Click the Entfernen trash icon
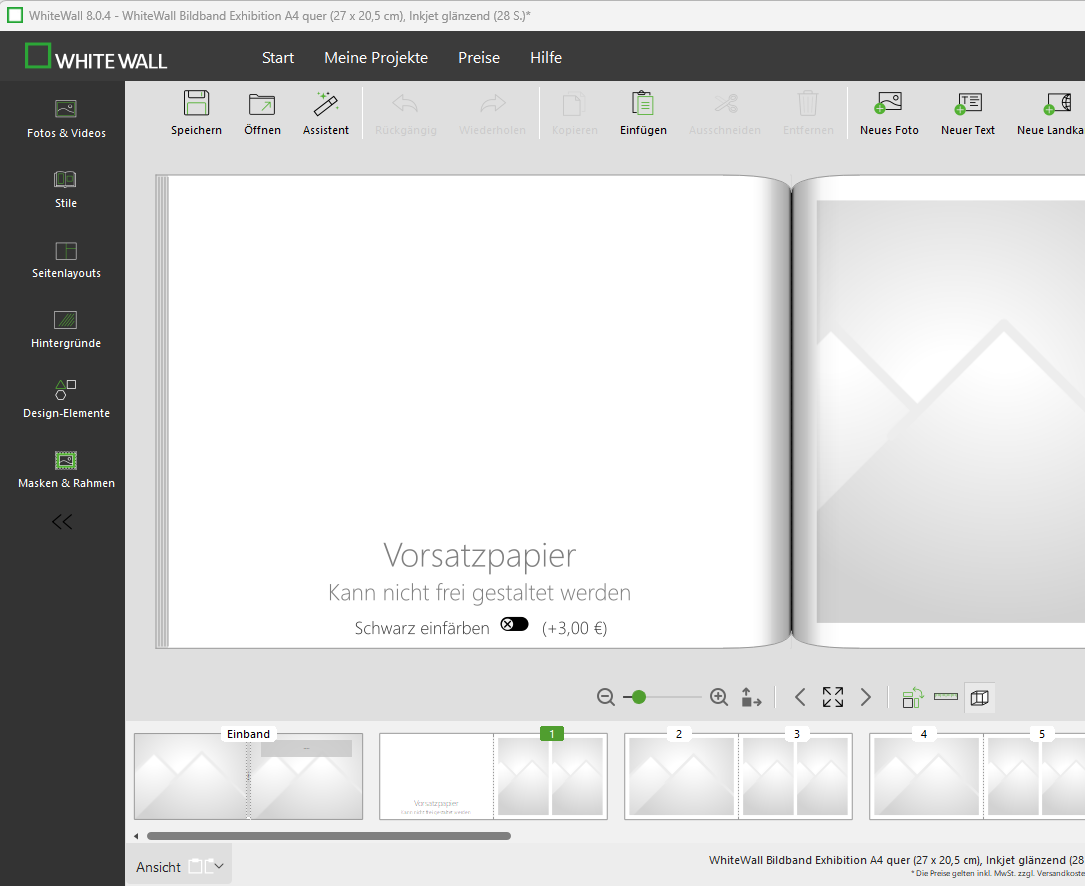 (x=808, y=104)
